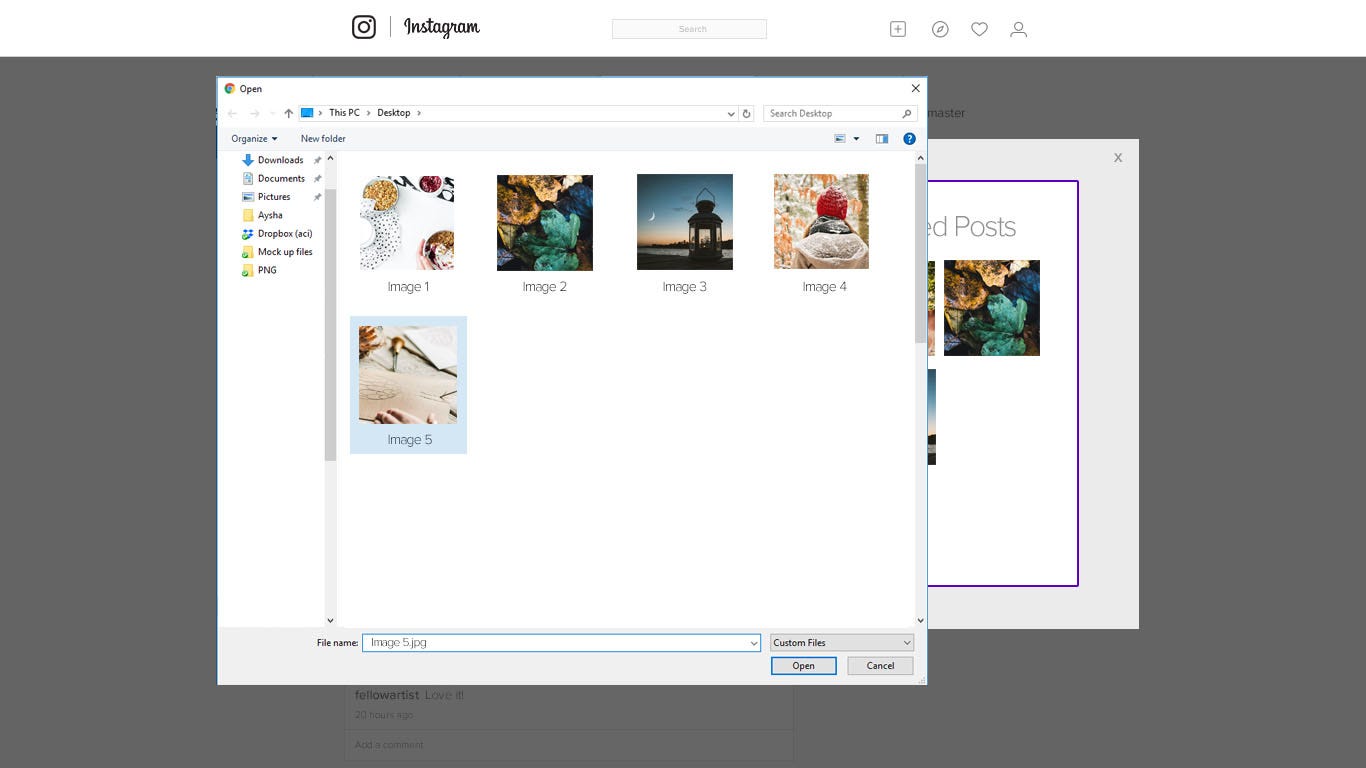Open the help icon
This screenshot has height=768, width=1366.
pos(909,139)
